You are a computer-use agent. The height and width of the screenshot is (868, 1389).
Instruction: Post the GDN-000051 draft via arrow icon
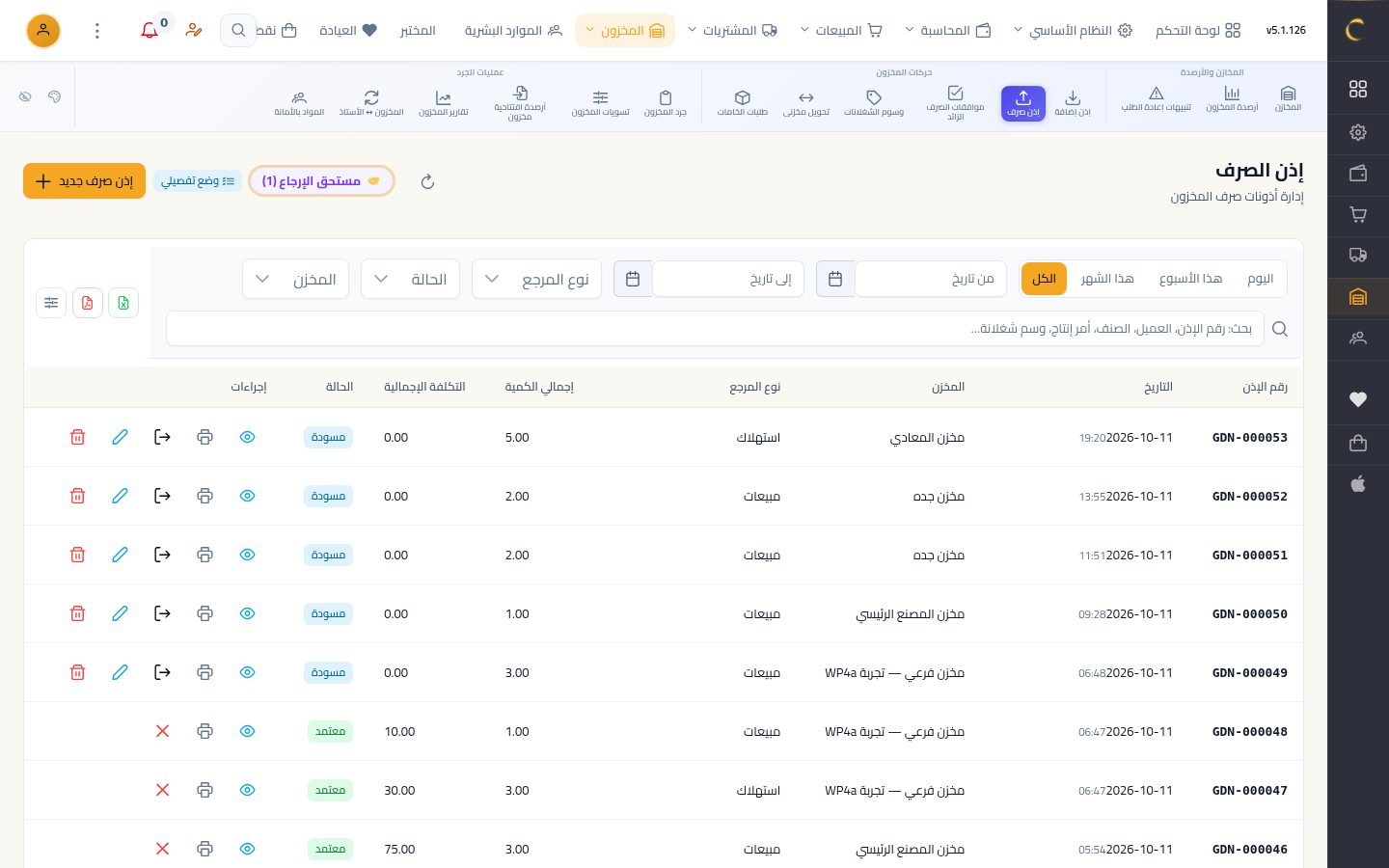pyautogui.click(x=162, y=555)
